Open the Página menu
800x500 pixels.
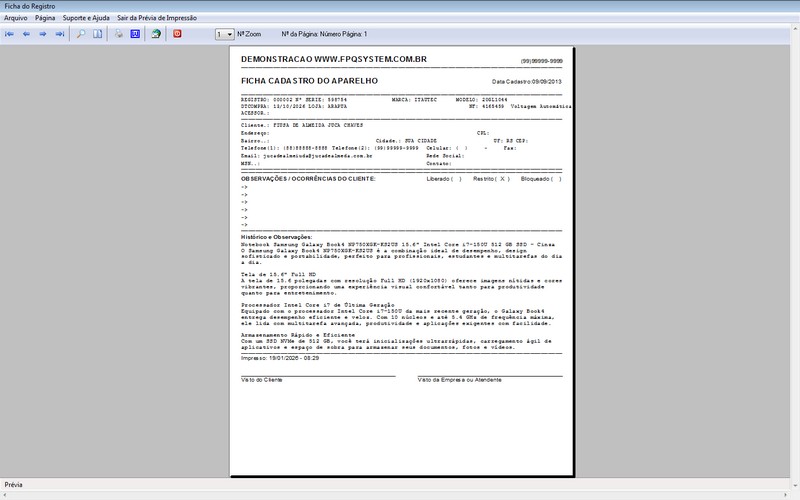coord(45,18)
